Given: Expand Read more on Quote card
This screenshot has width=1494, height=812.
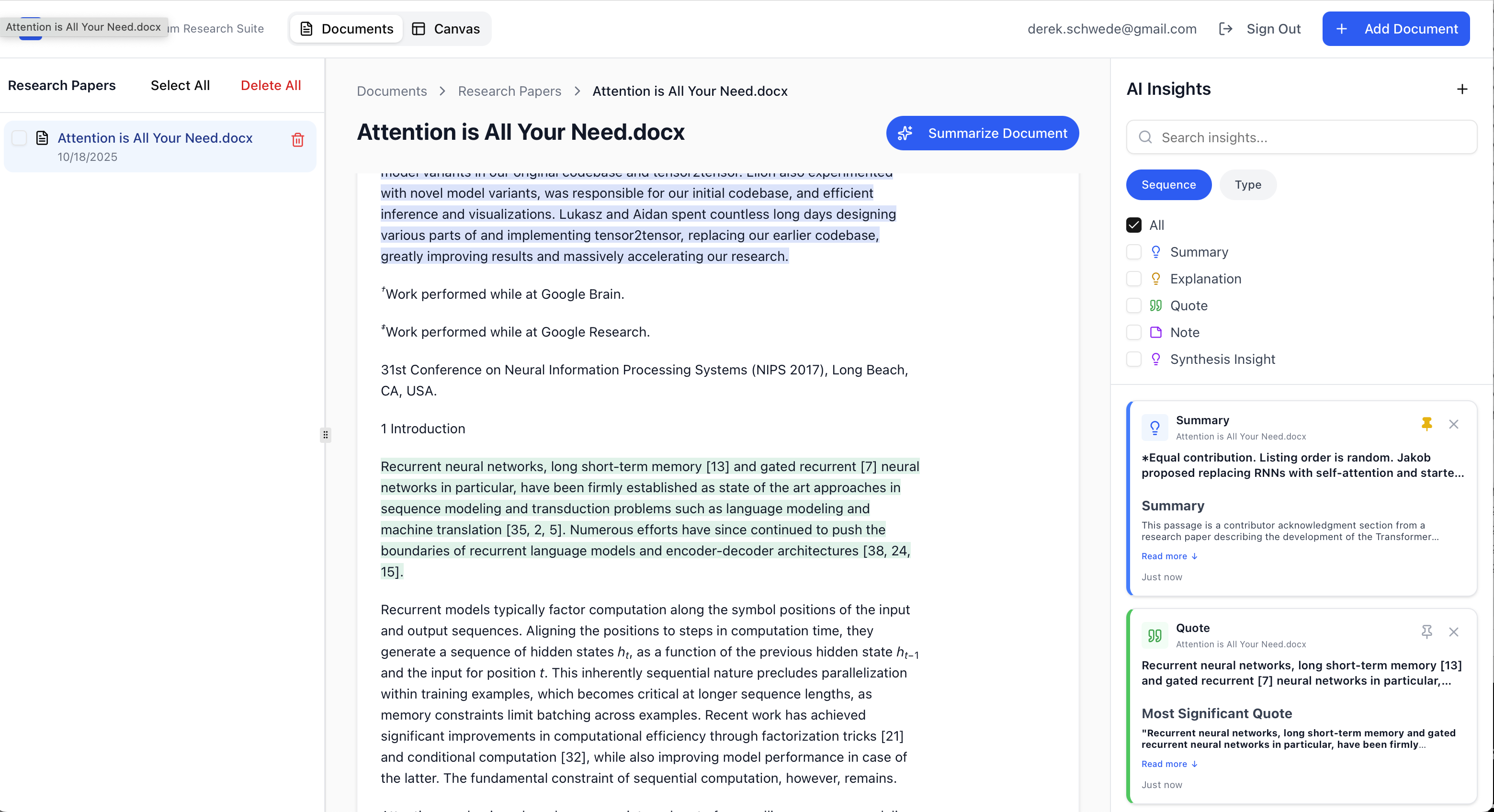Looking at the screenshot, I should click(1169, 763).
